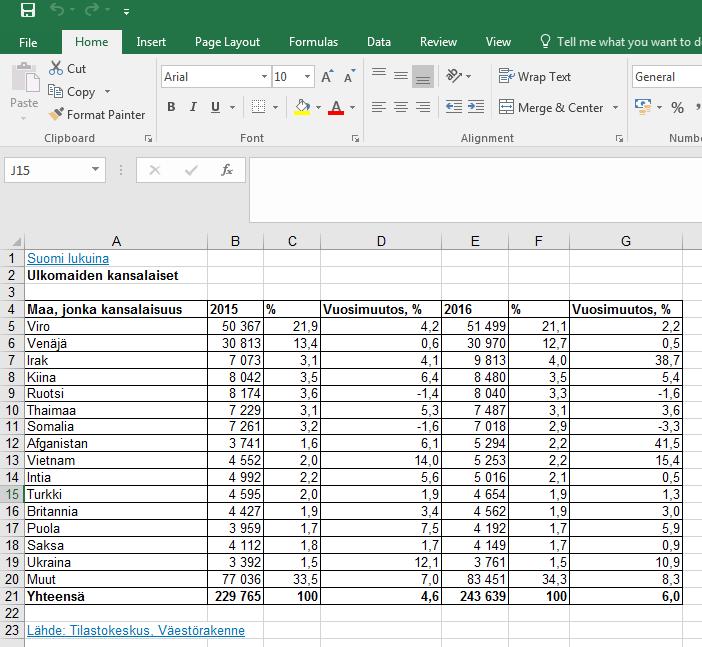Click Increase Font Size icon

[328, 77]
